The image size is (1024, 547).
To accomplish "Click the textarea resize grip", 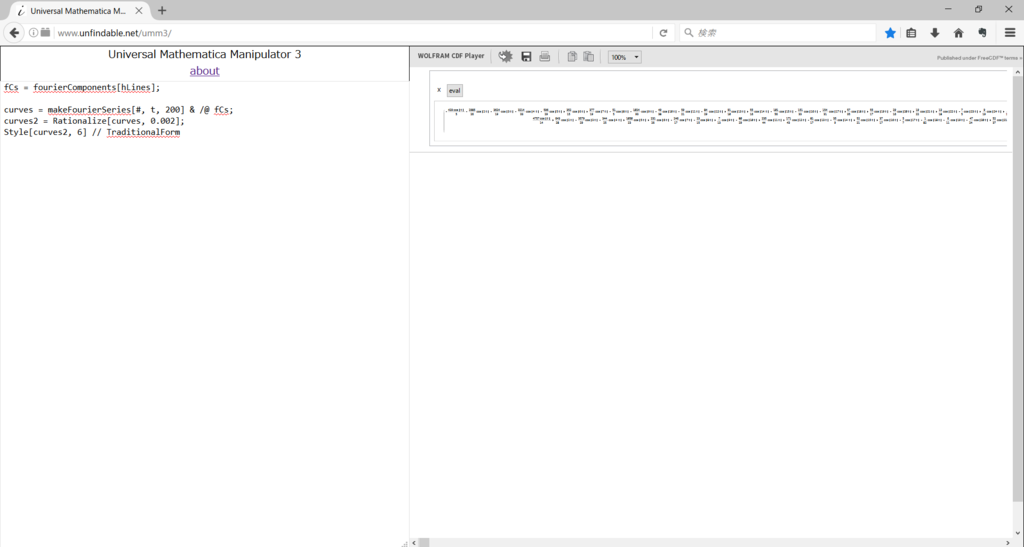I will [404, 542].
